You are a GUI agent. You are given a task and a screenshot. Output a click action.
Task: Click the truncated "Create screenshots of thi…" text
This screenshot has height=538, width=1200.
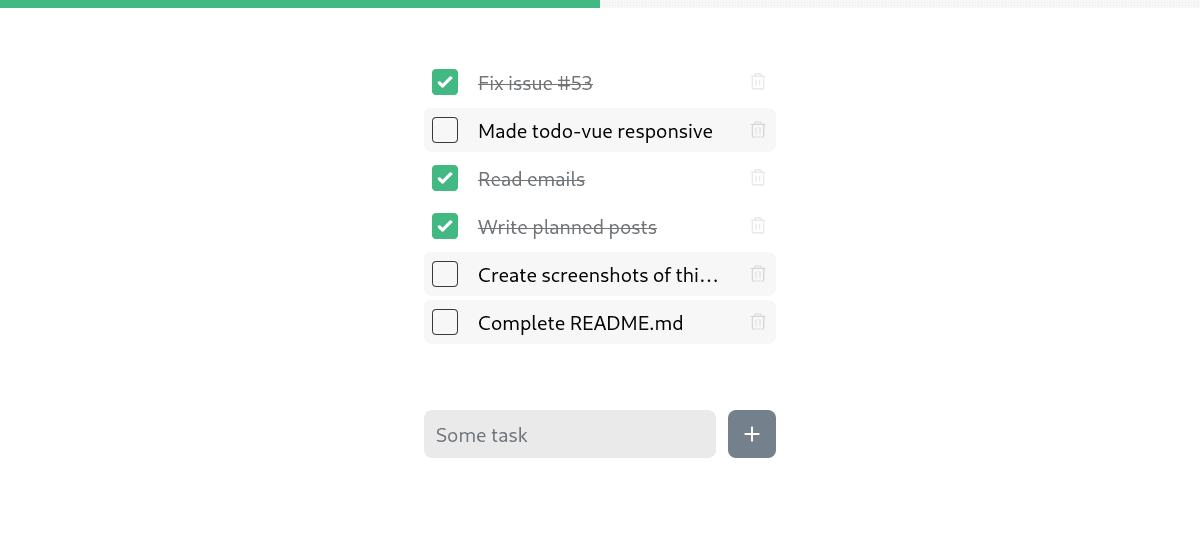pos(598,275)
